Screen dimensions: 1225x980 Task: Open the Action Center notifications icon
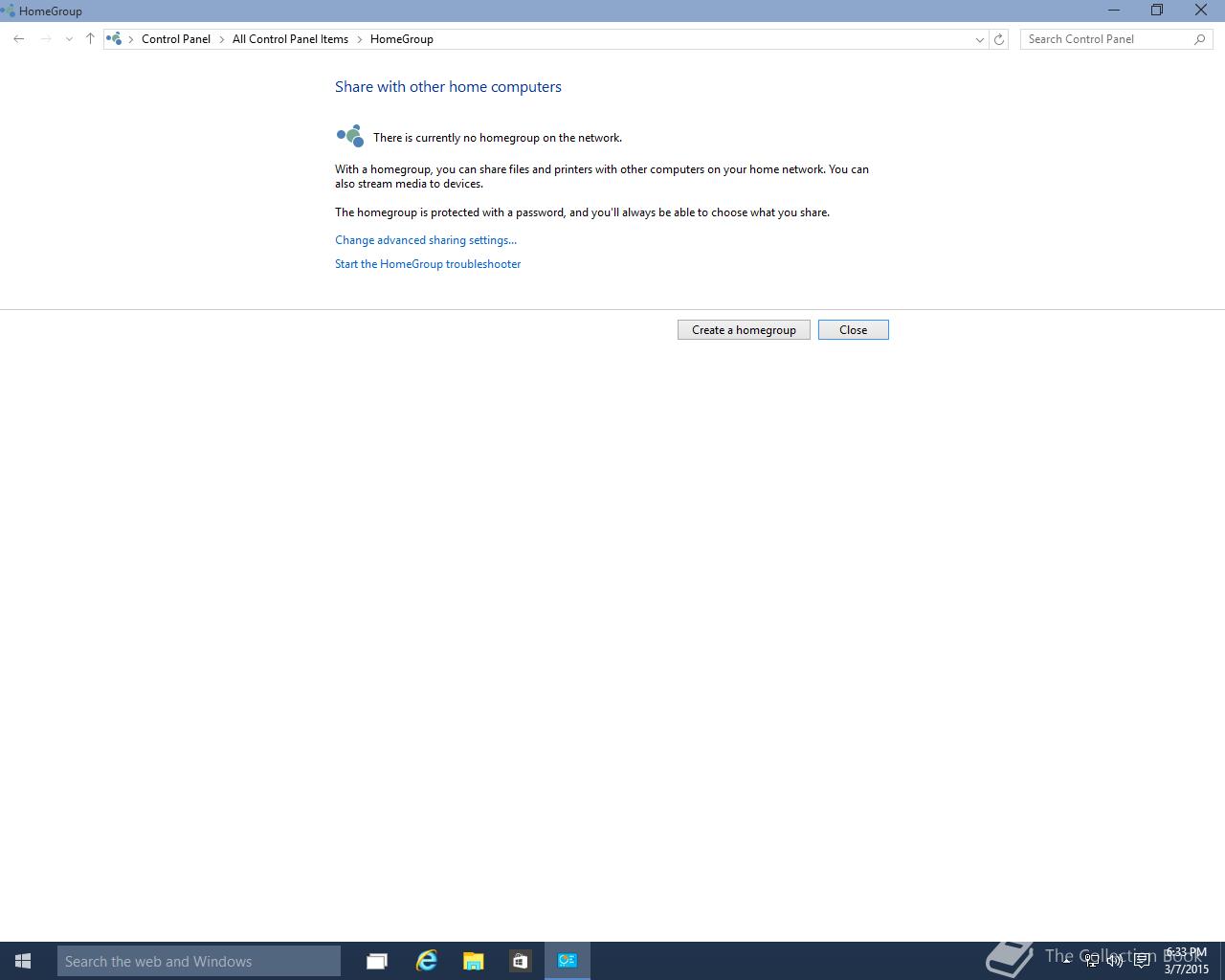pos(1141,961)
